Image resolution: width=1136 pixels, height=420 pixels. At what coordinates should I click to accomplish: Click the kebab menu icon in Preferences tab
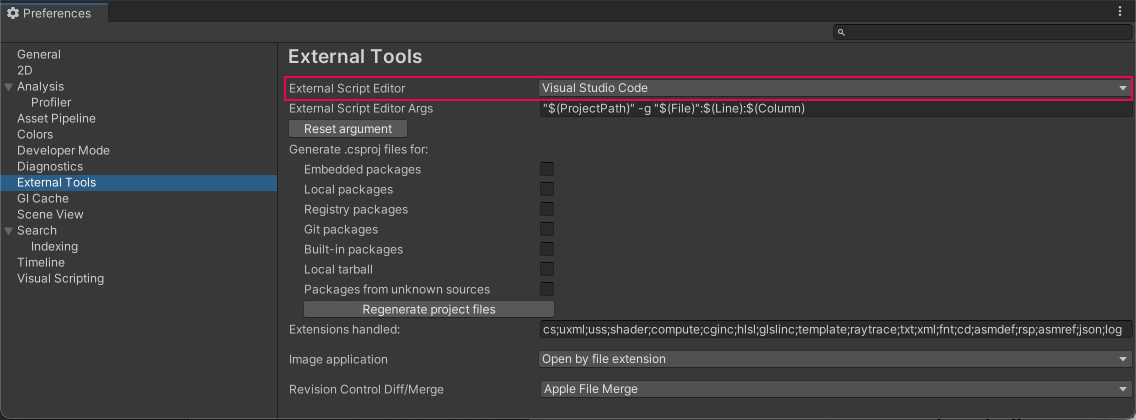coord(1120,12)
